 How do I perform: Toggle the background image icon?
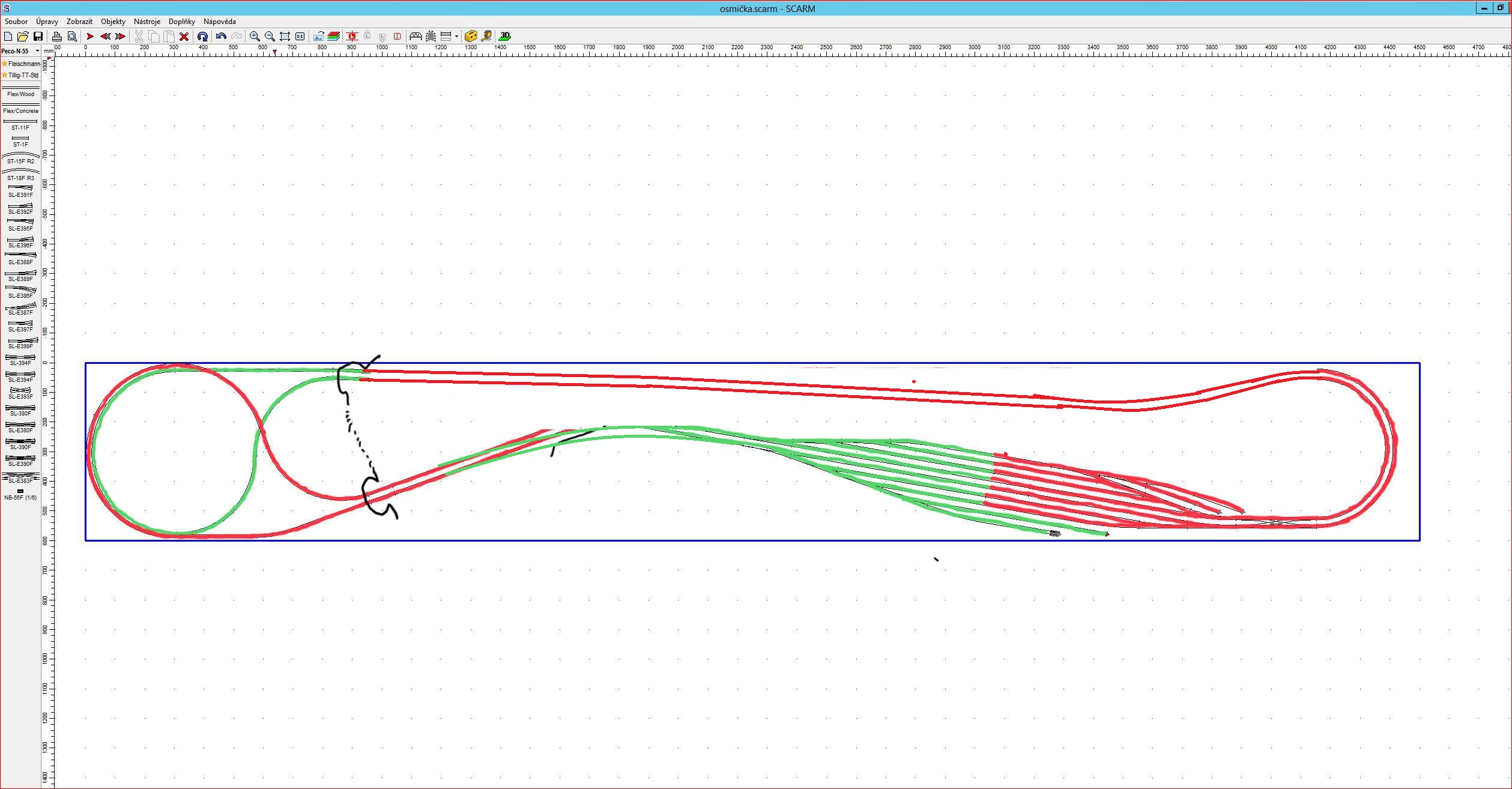(x=318, y=36)
